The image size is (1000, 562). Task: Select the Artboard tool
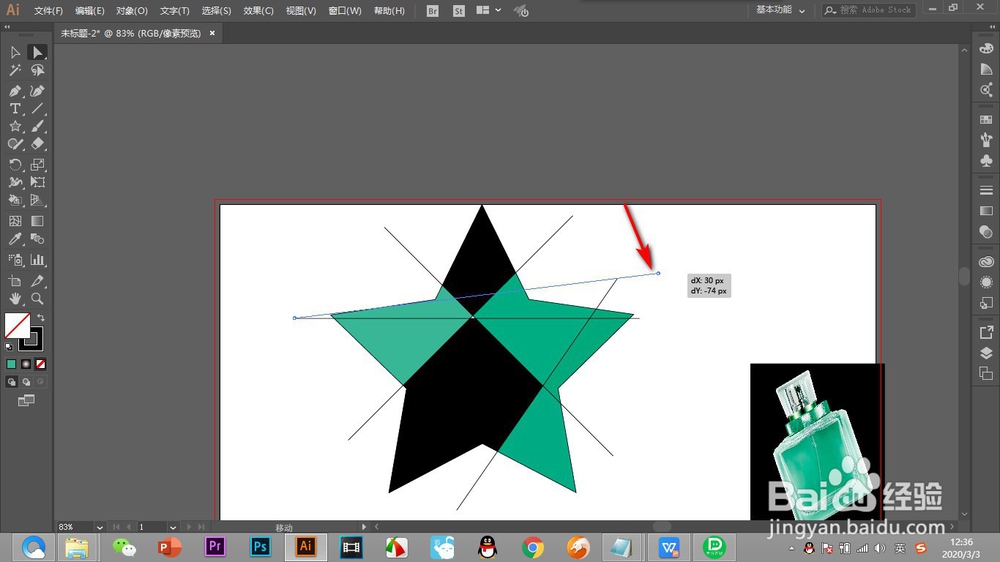pos(15,281)
